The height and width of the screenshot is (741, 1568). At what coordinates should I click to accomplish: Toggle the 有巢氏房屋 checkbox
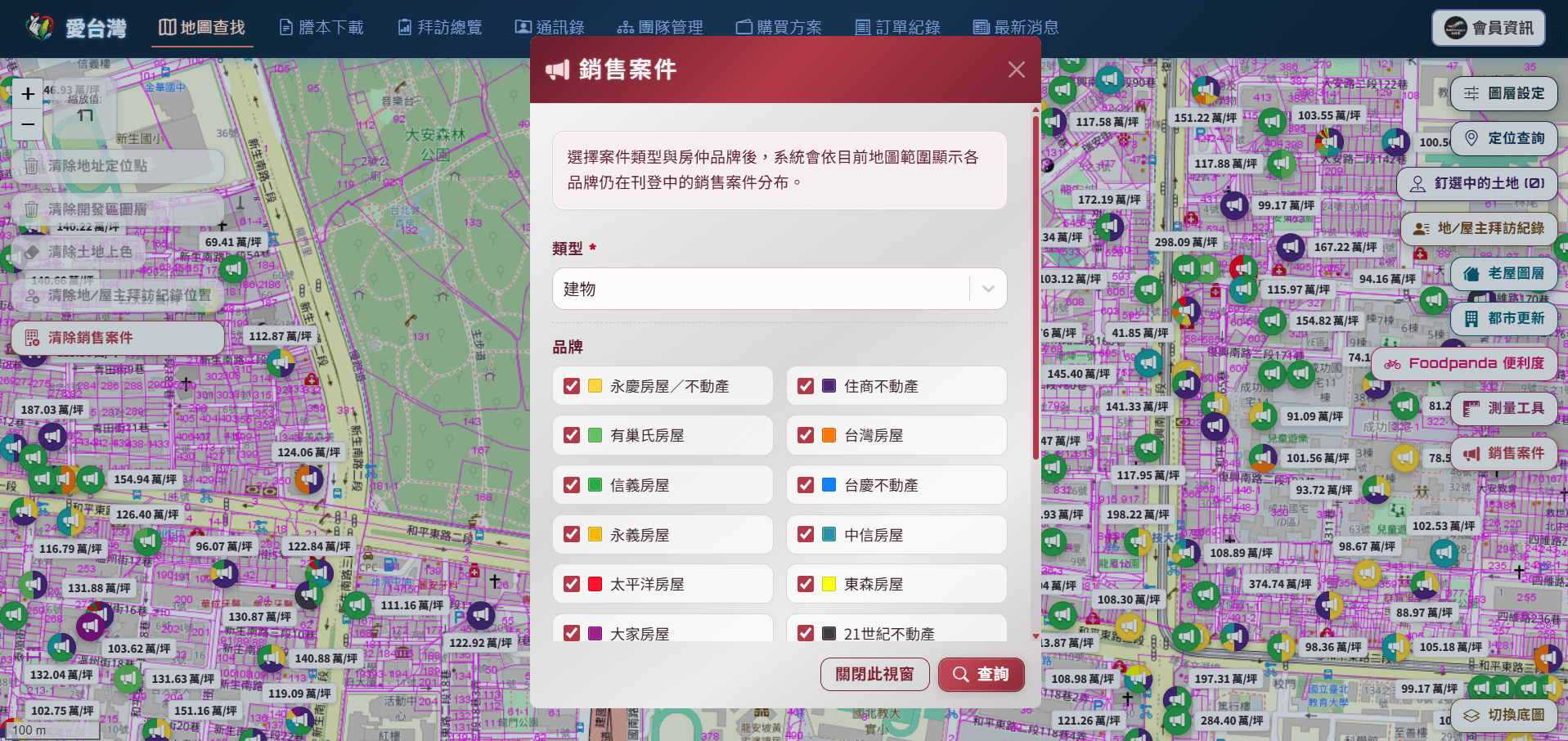click(572, 435)
